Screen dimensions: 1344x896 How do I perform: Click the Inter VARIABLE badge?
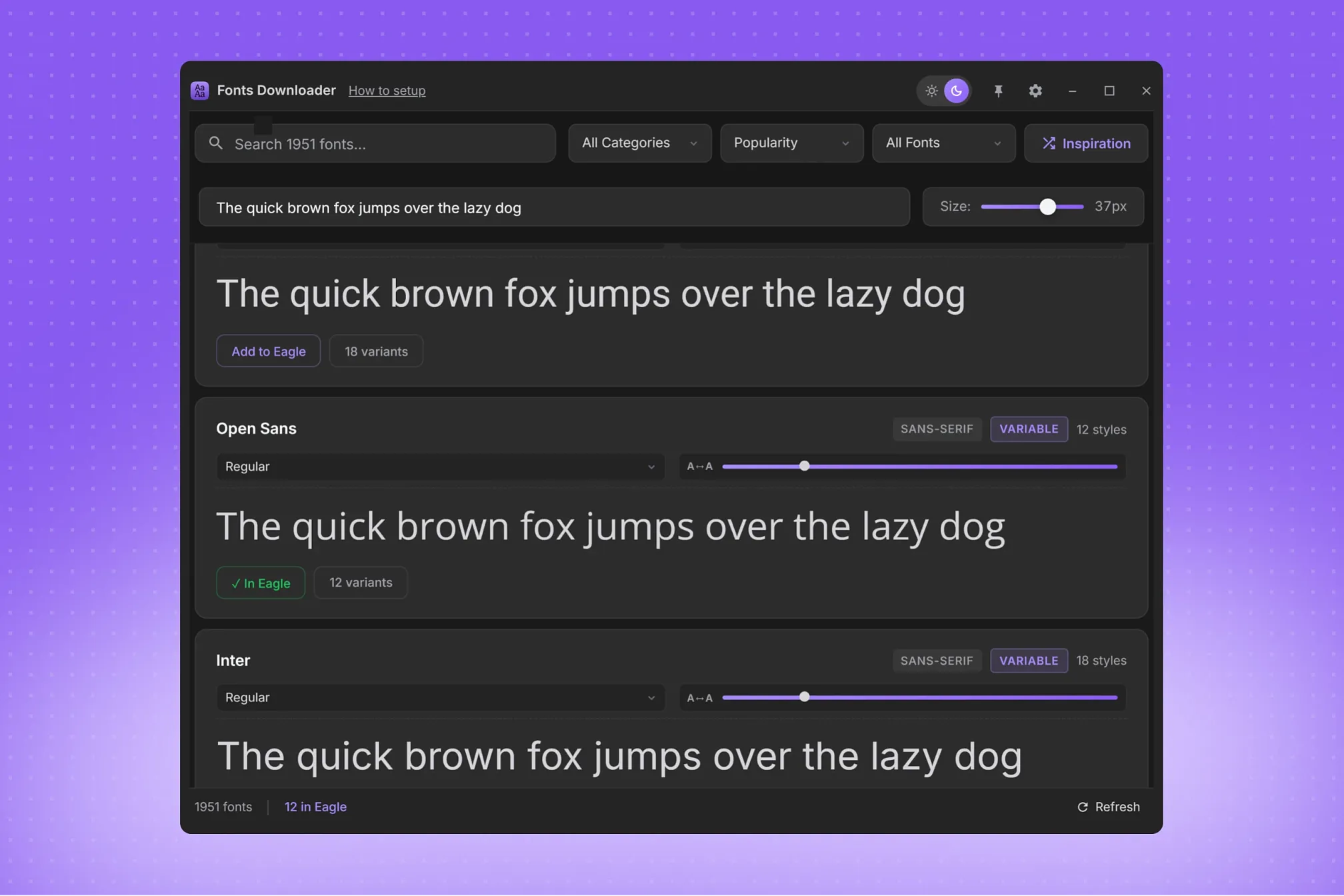[x=1029, y=661]
